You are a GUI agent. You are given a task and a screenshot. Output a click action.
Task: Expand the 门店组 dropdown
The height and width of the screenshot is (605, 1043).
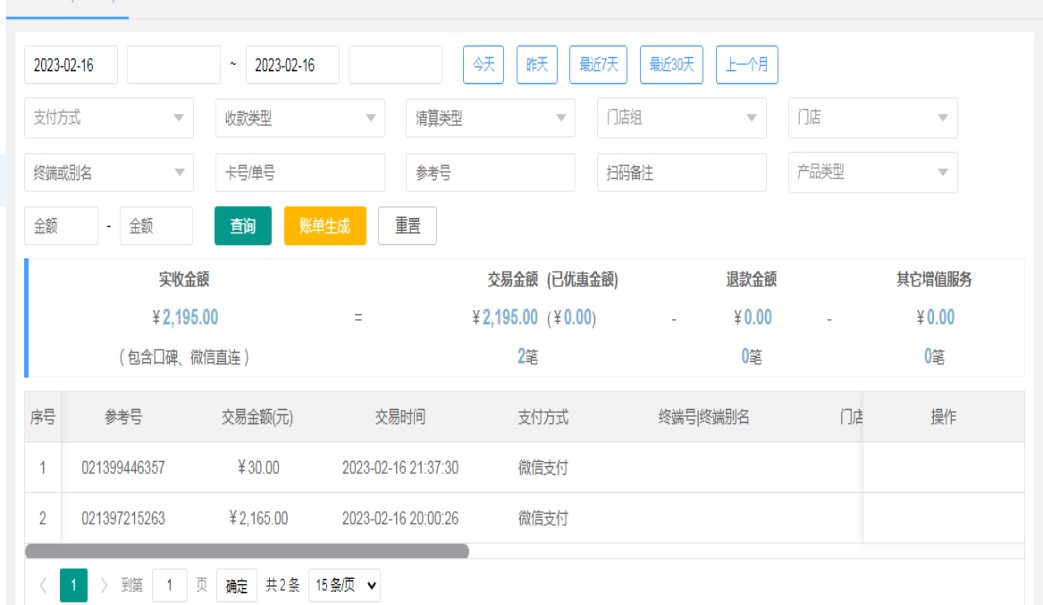tap(681, 118)
